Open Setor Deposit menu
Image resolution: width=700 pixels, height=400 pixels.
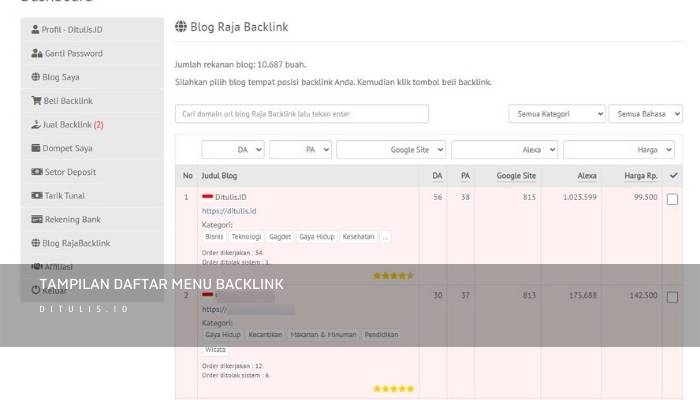(x=92, y=171)
